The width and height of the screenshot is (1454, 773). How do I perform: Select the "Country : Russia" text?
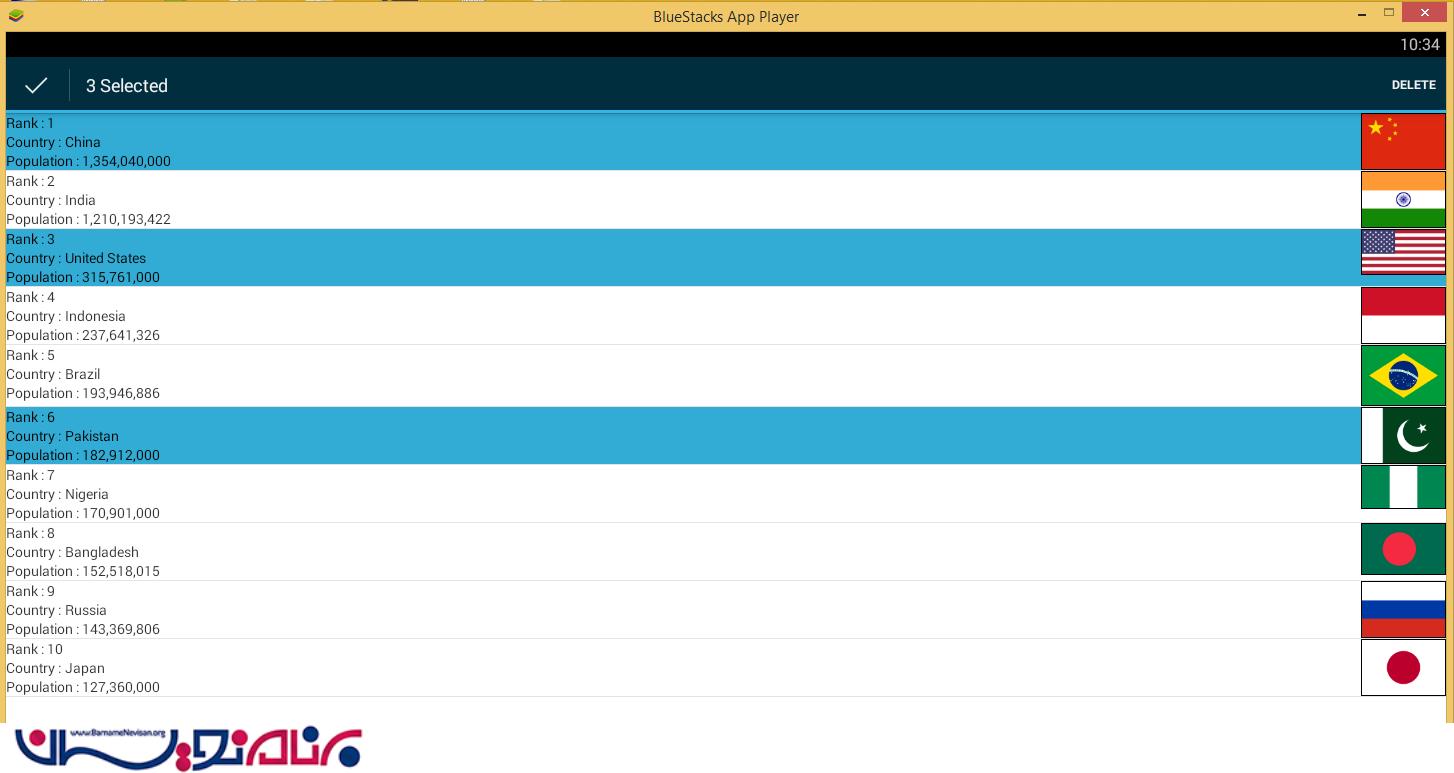[56, 610]
